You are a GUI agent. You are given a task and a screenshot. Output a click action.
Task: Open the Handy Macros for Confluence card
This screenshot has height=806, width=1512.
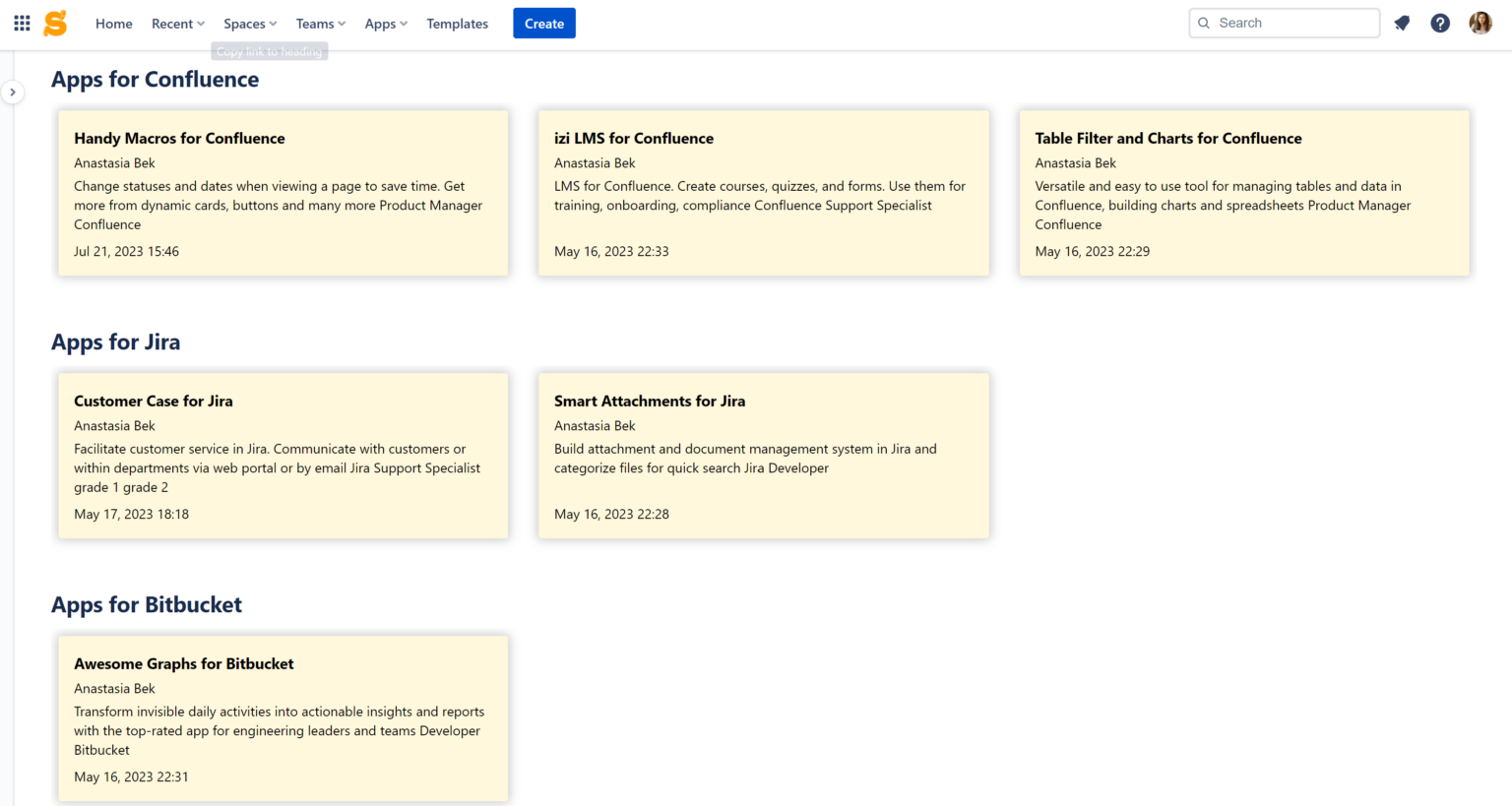(x=283, y=193)
